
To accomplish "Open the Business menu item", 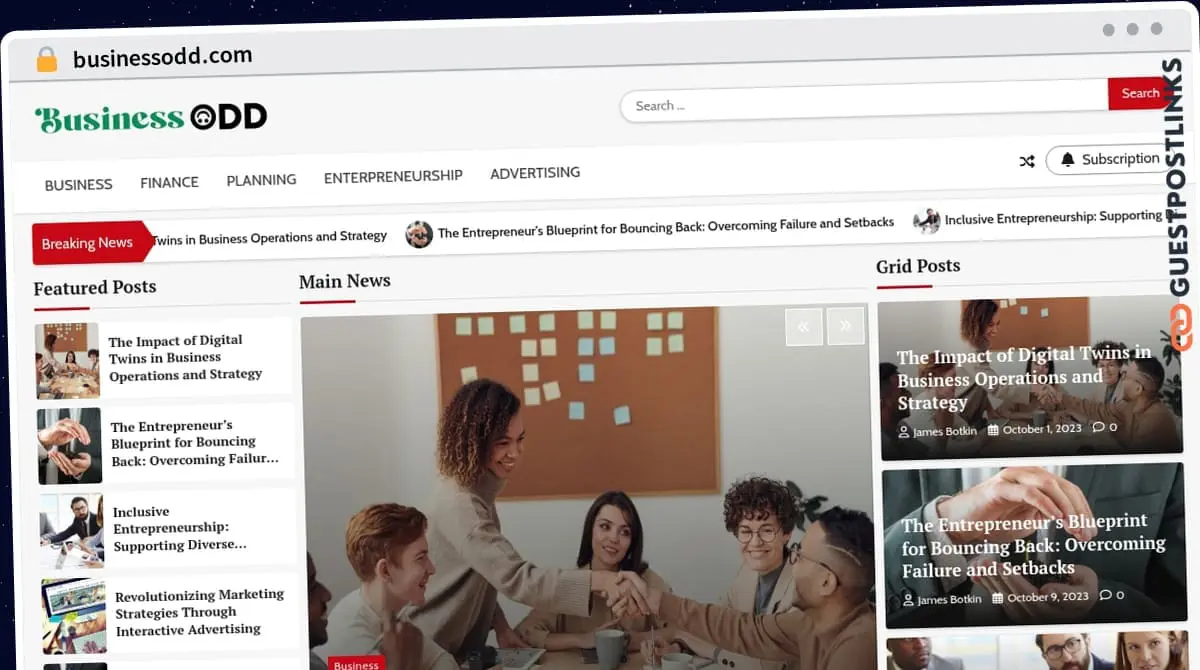I will [x=78, y=185].
